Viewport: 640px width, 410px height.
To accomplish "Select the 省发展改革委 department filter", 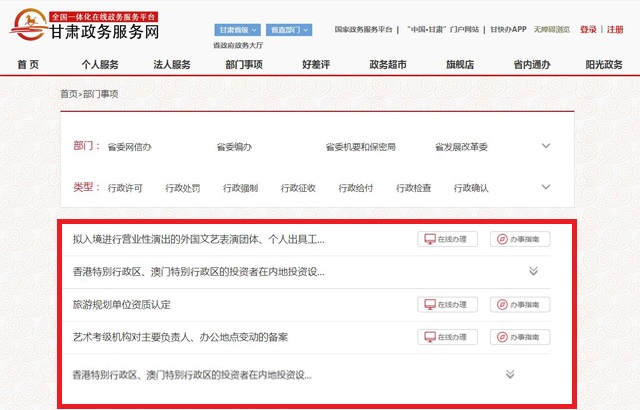I will (461, 147).
